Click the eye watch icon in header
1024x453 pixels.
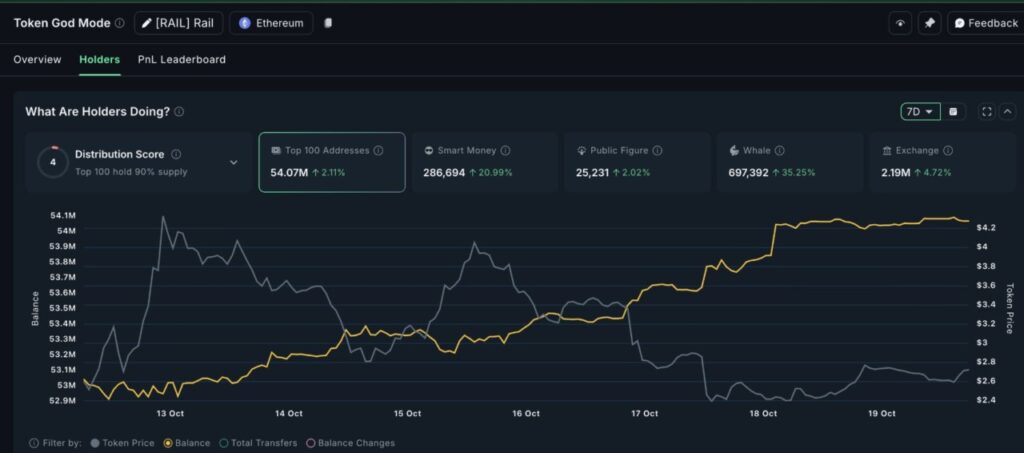click(x=900, y=23)
